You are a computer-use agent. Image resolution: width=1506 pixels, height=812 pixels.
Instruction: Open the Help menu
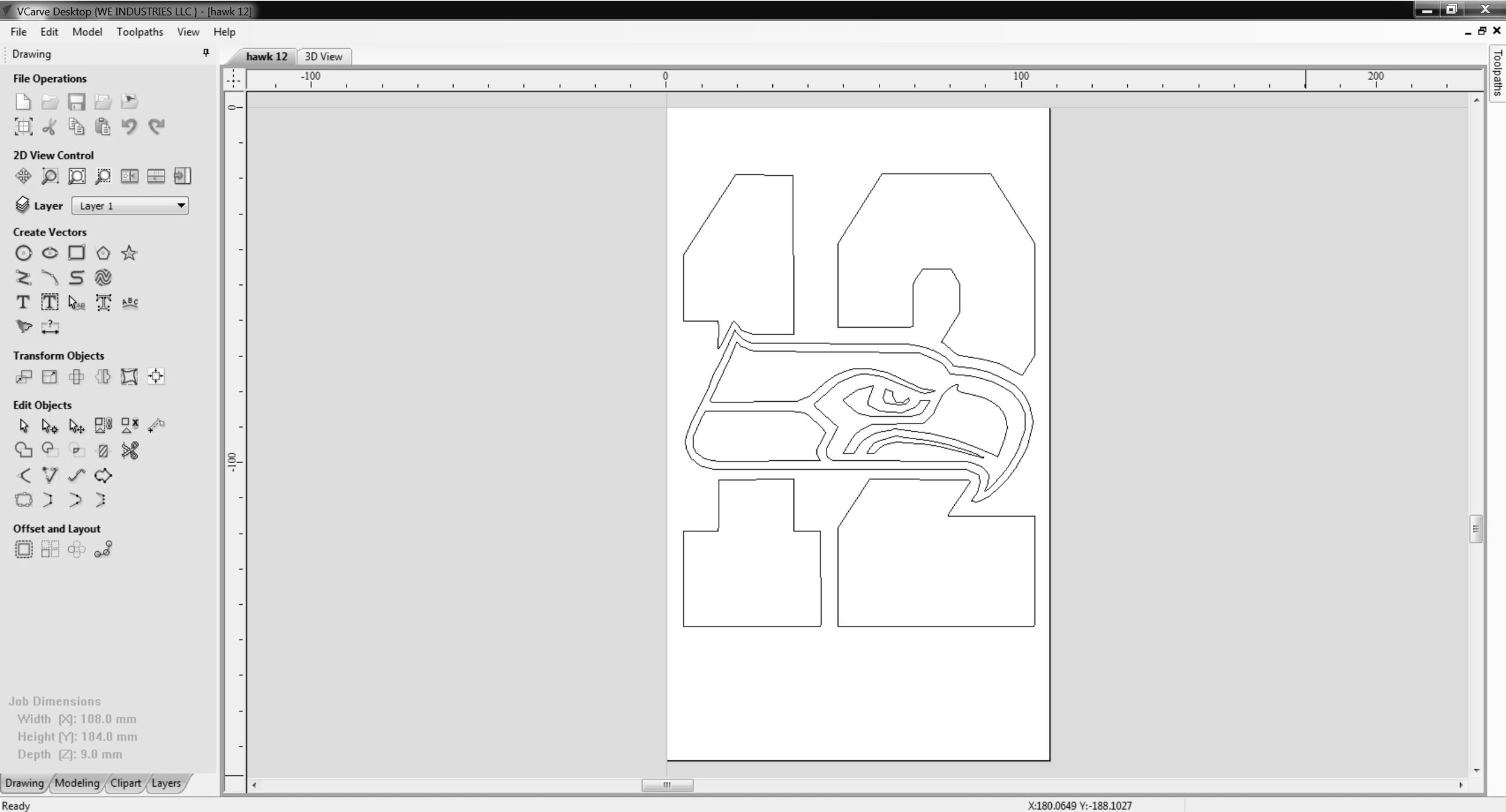click(224, 32)
